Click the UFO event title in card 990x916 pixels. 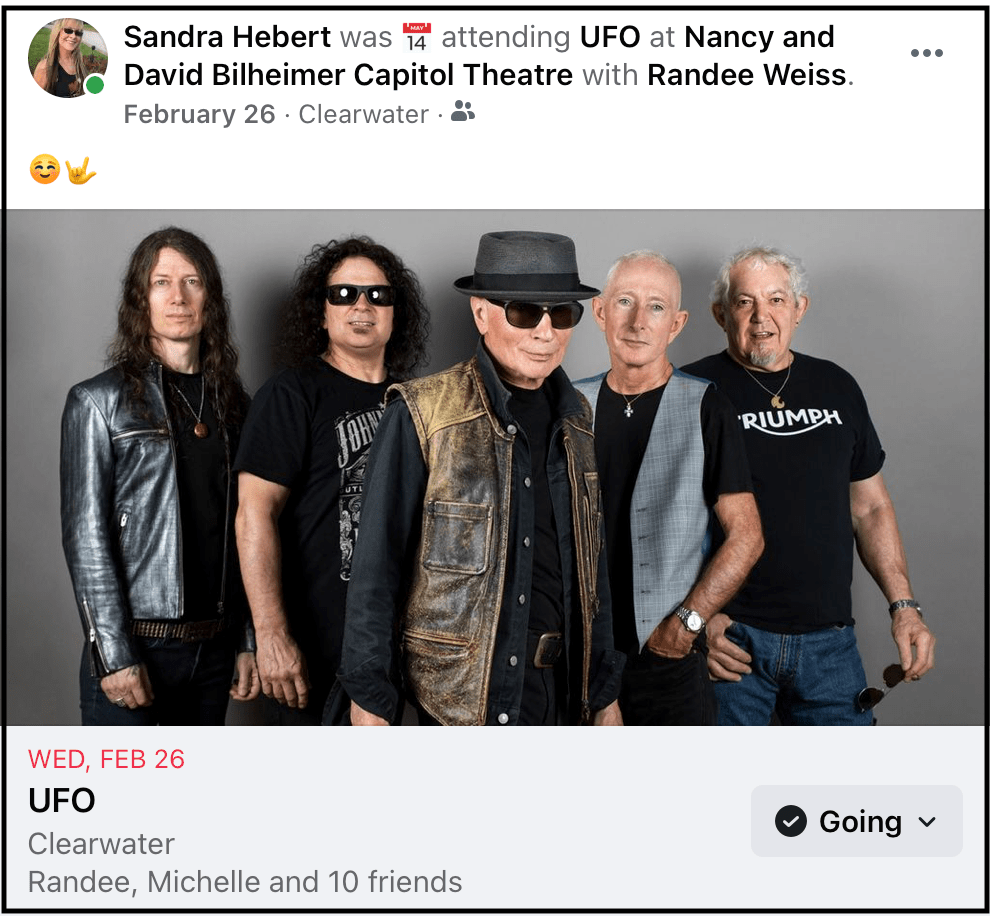62,800
